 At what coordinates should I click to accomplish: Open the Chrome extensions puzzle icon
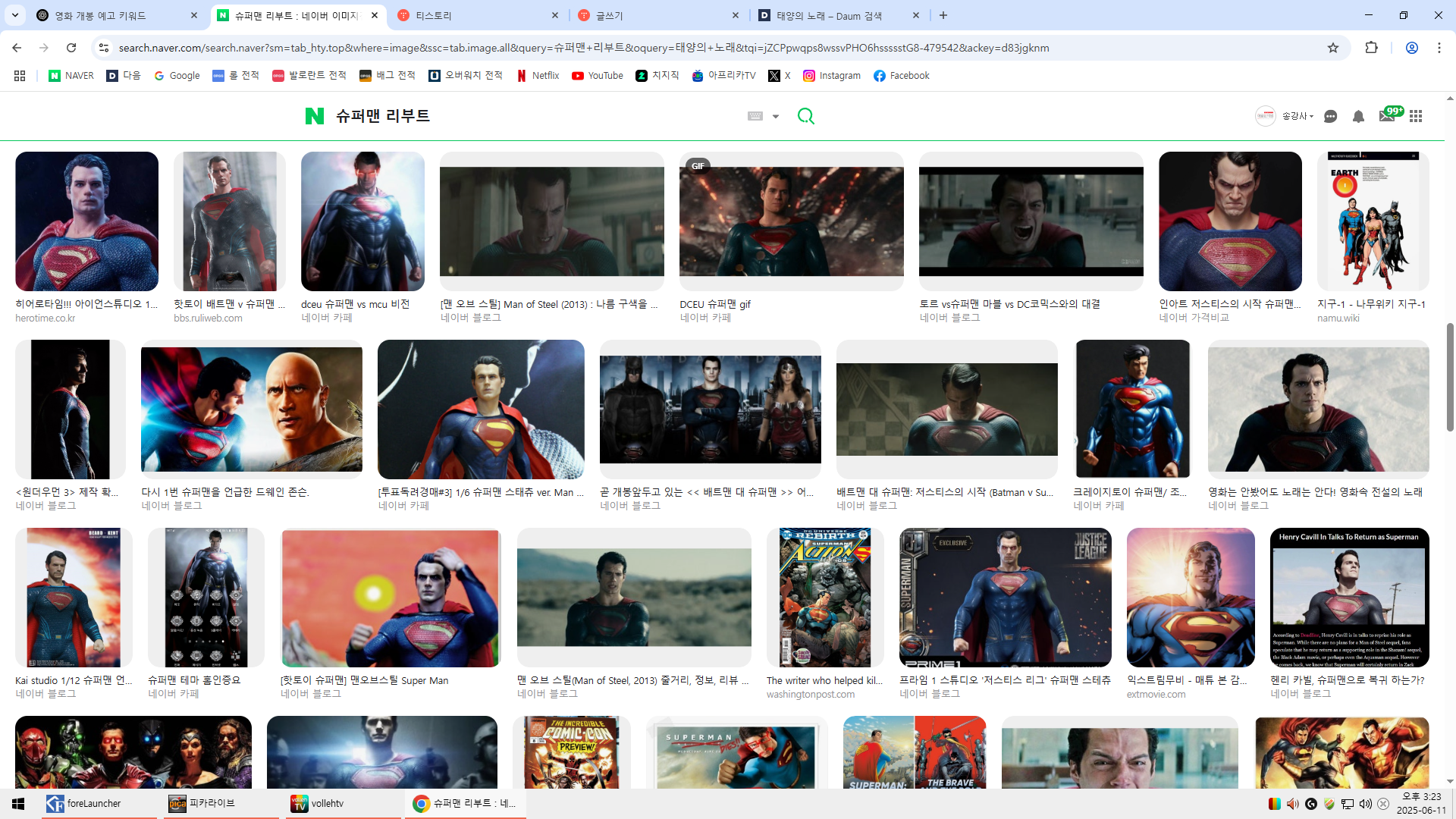(x=1371, y=48)
